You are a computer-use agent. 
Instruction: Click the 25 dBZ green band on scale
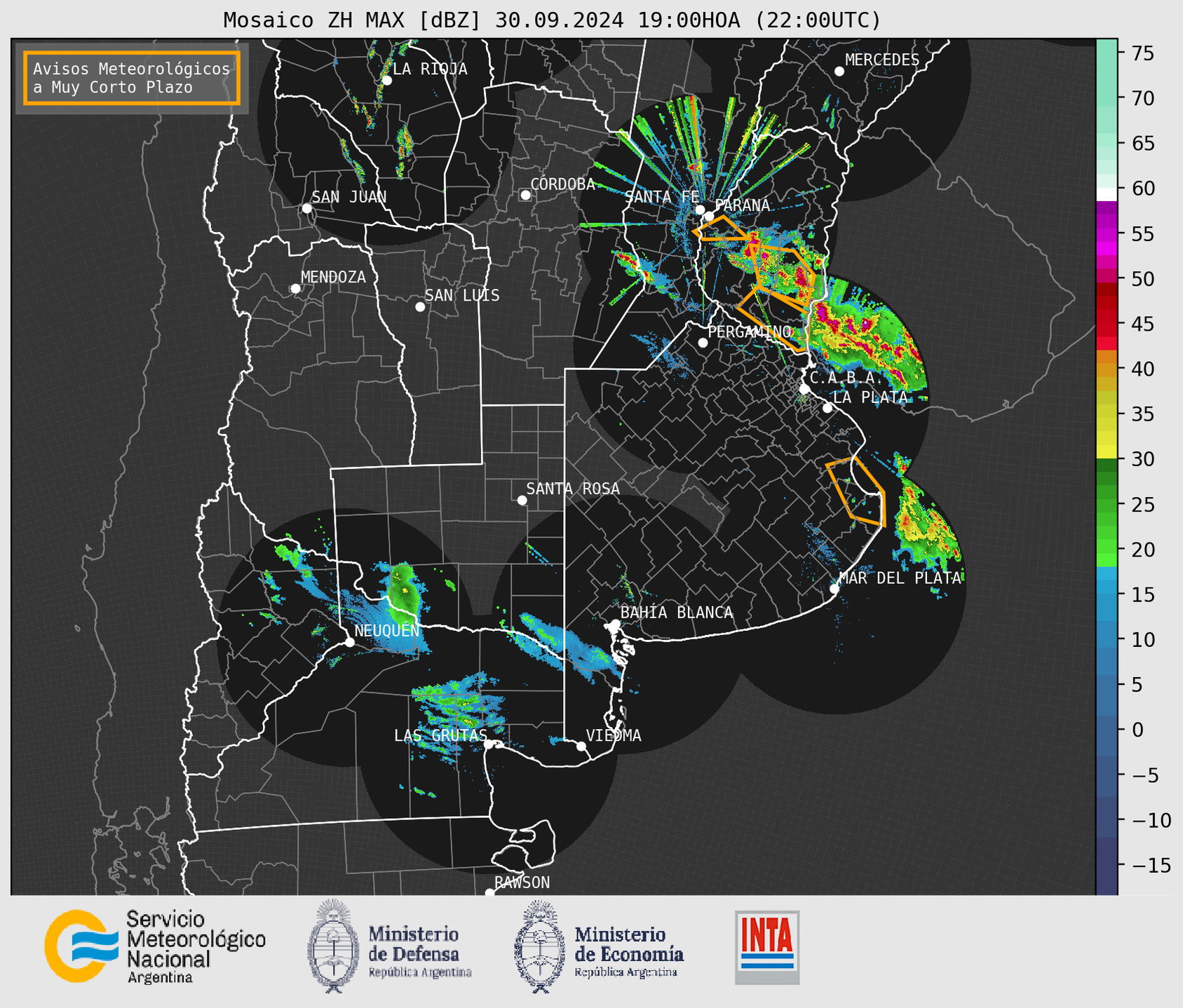[x=1107, y=504]
